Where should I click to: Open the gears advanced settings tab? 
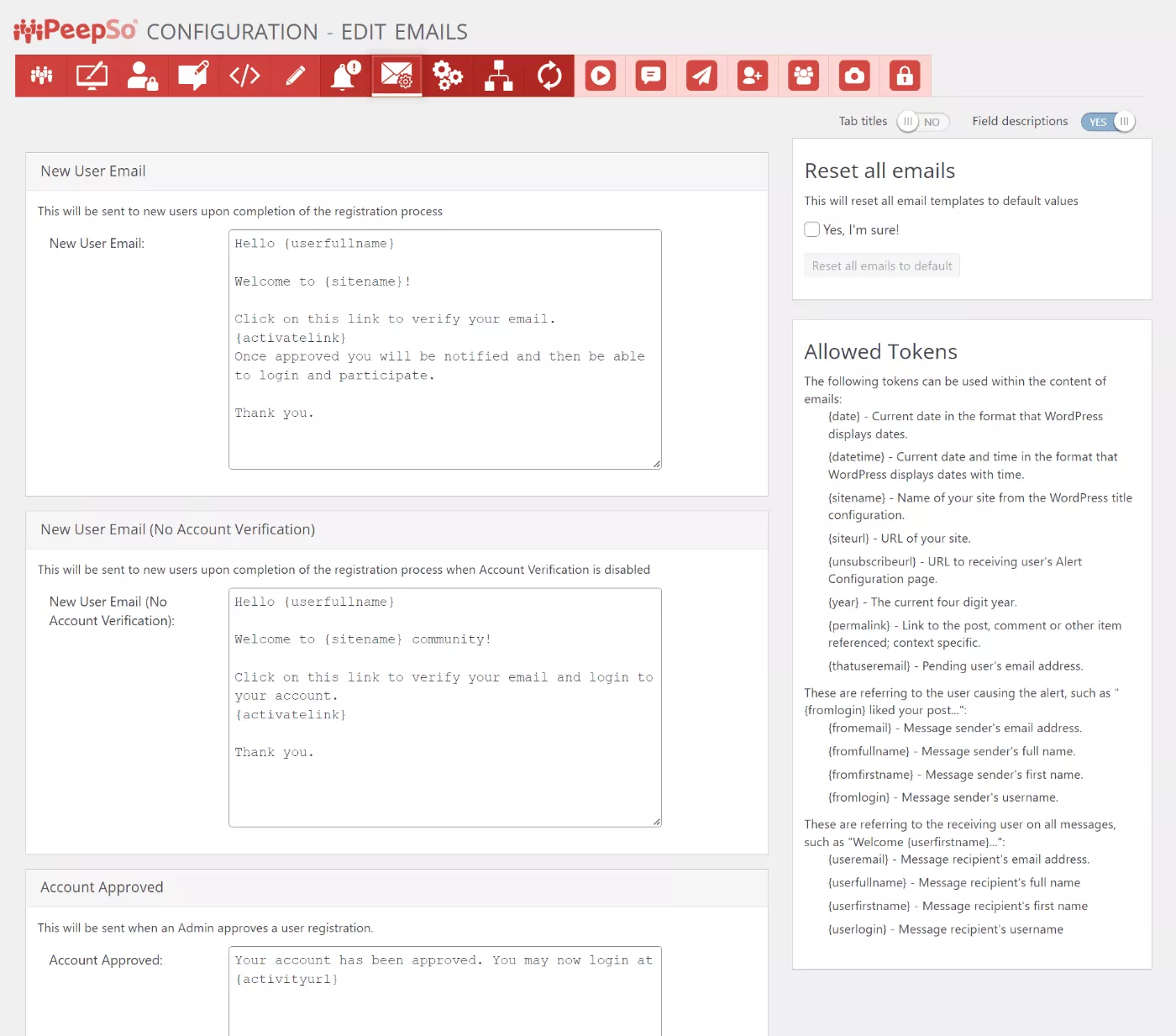point(448,76)
